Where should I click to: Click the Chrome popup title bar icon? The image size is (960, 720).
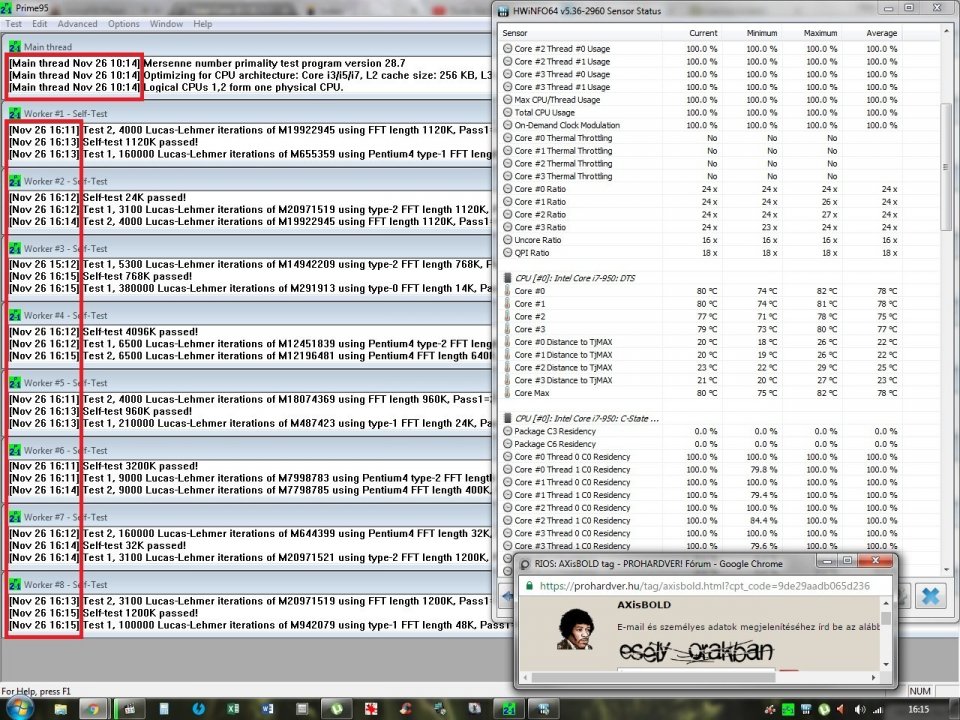525,564
